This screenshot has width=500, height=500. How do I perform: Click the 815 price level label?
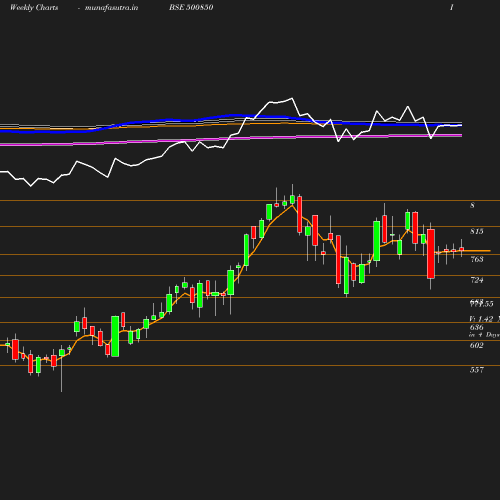[x=477, y=231]
